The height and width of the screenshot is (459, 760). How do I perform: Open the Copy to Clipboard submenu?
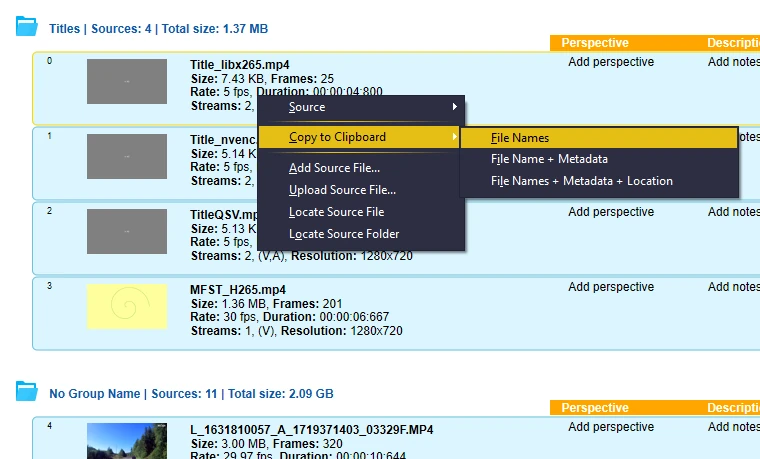point(359,137)
